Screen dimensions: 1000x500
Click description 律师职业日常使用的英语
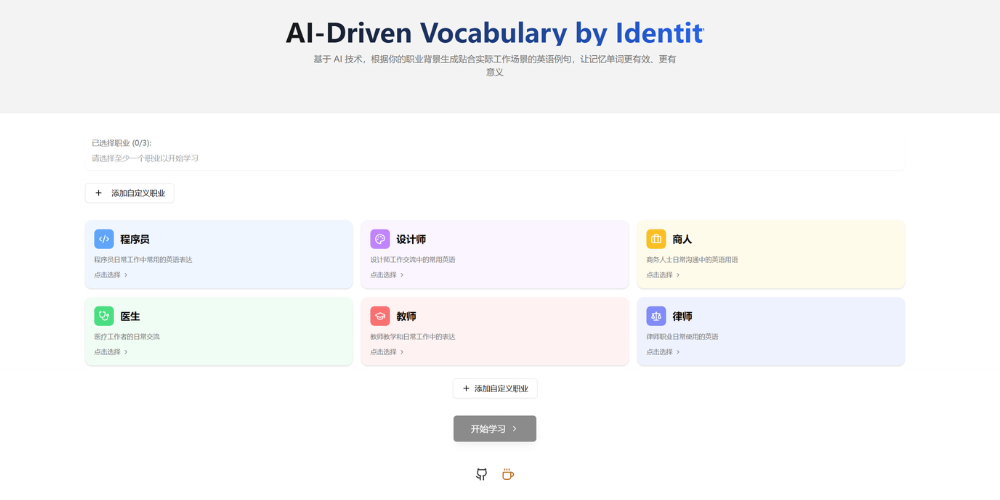[x=682, y=336]
